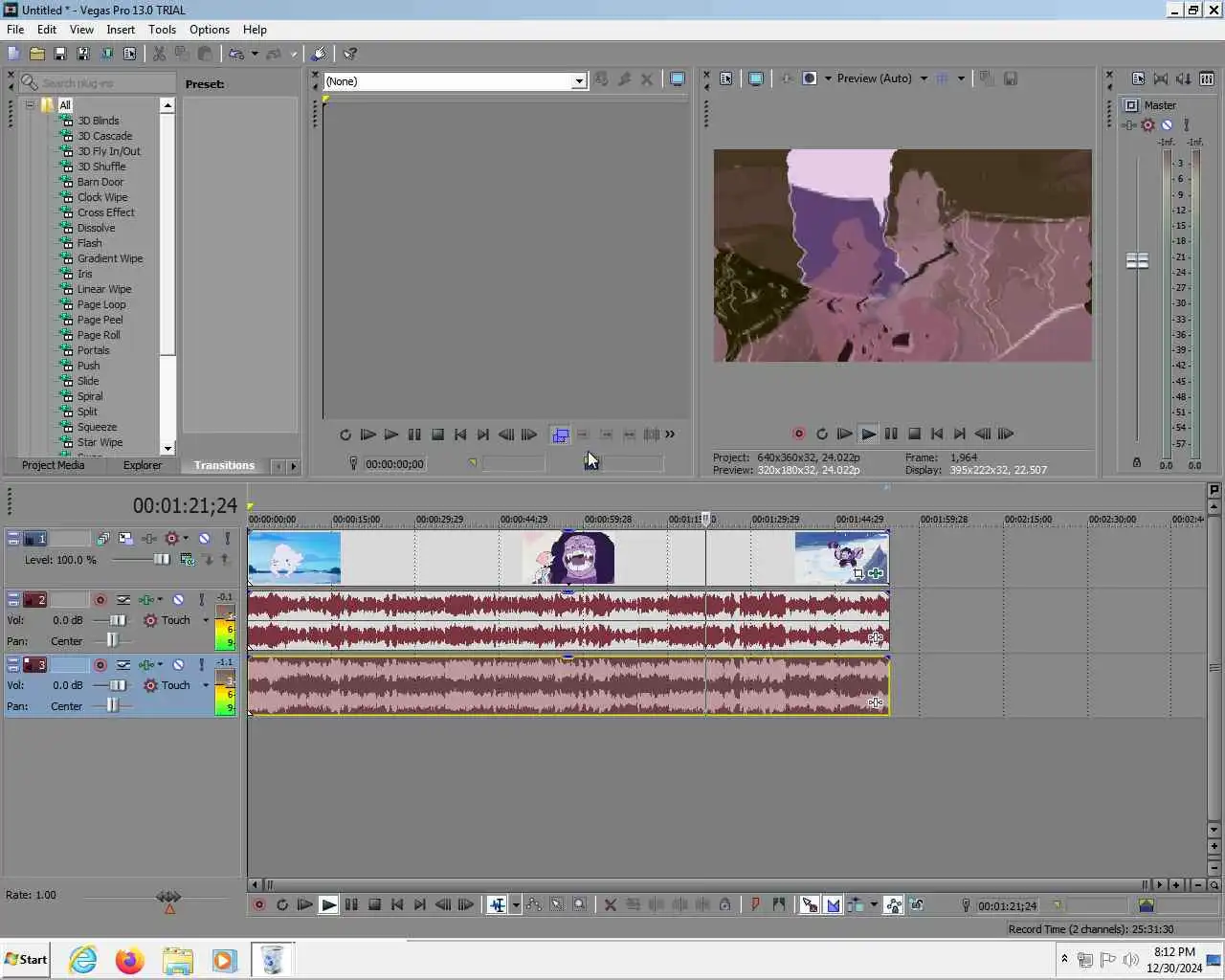The image size is (1225, 980).
Task: Click track 2 volume slider handle
Action: pos(118,620)
